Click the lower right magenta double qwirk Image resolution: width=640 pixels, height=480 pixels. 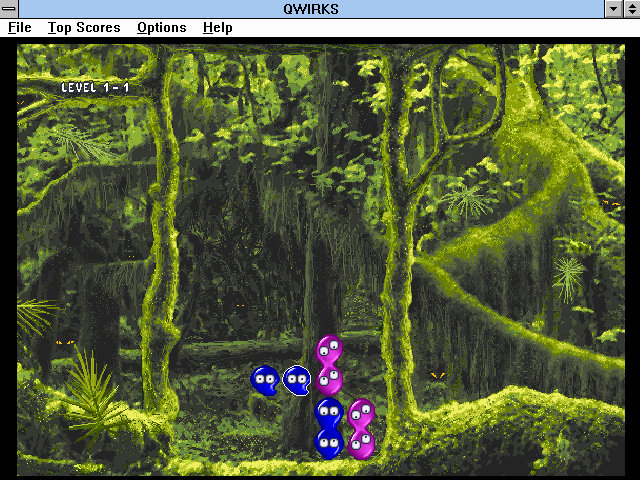[361, 429]
